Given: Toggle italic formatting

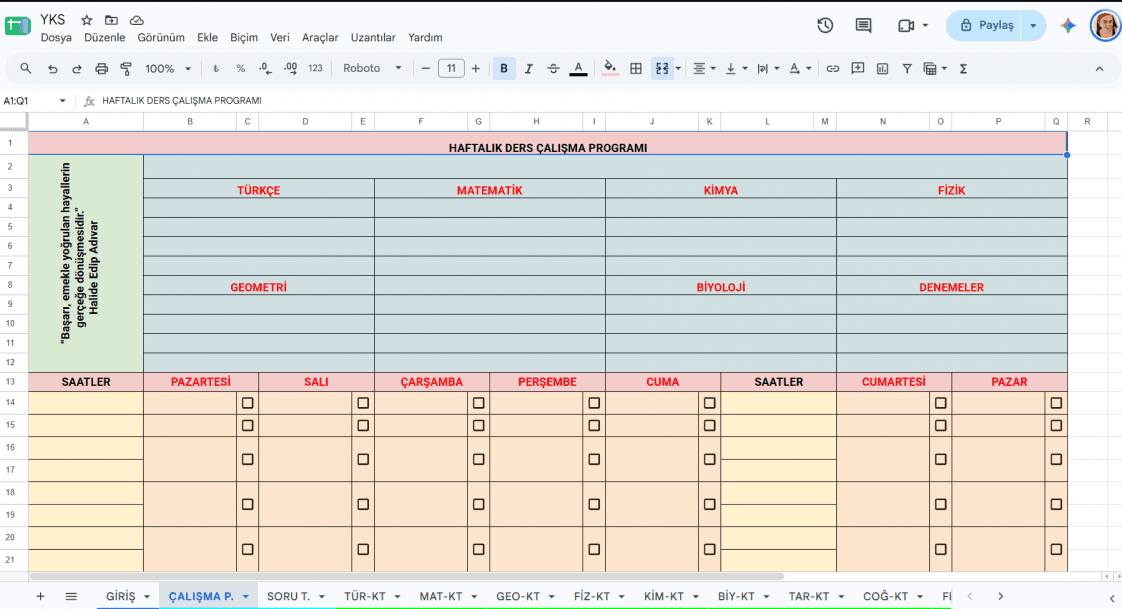Looking at the screenshot, I should 529,69.
